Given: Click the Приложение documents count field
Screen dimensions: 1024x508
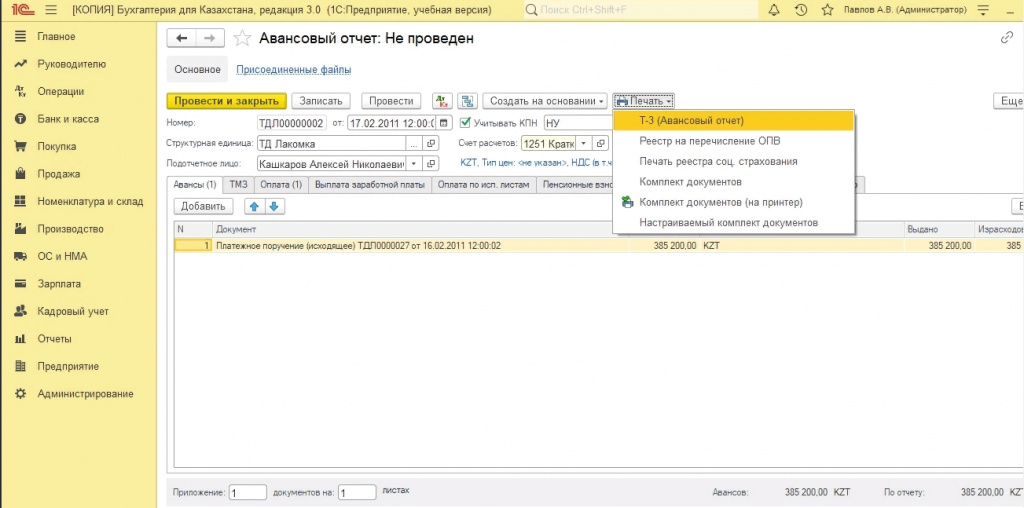Looking at the screenshot, I should click(x=248, y=492).
